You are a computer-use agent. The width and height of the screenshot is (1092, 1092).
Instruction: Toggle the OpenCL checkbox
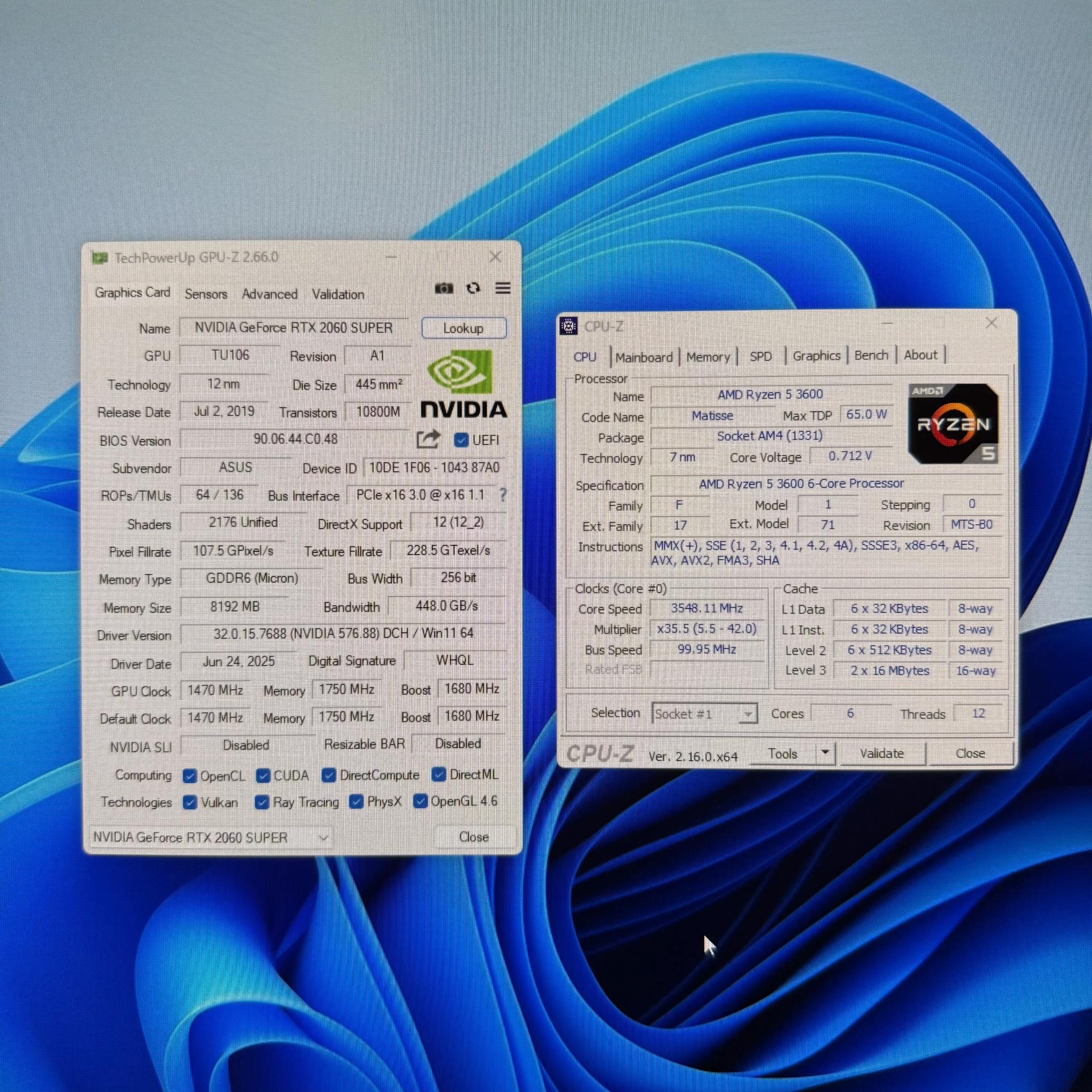pyautogui.click(x=190, y=776)
